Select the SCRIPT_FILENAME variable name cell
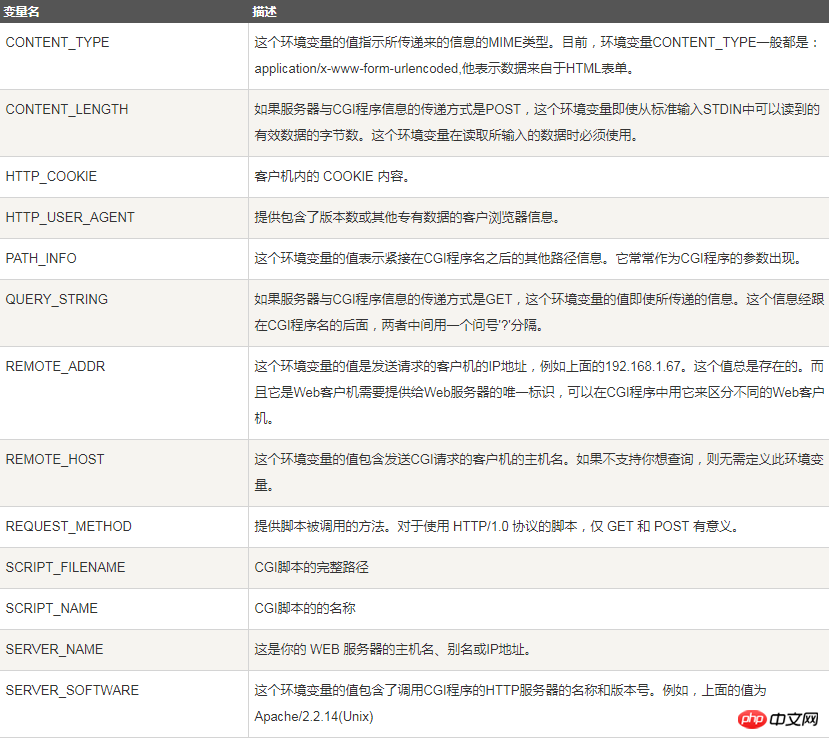The height and width of the screenshot is (739, 829). click(x=124, y=568)
